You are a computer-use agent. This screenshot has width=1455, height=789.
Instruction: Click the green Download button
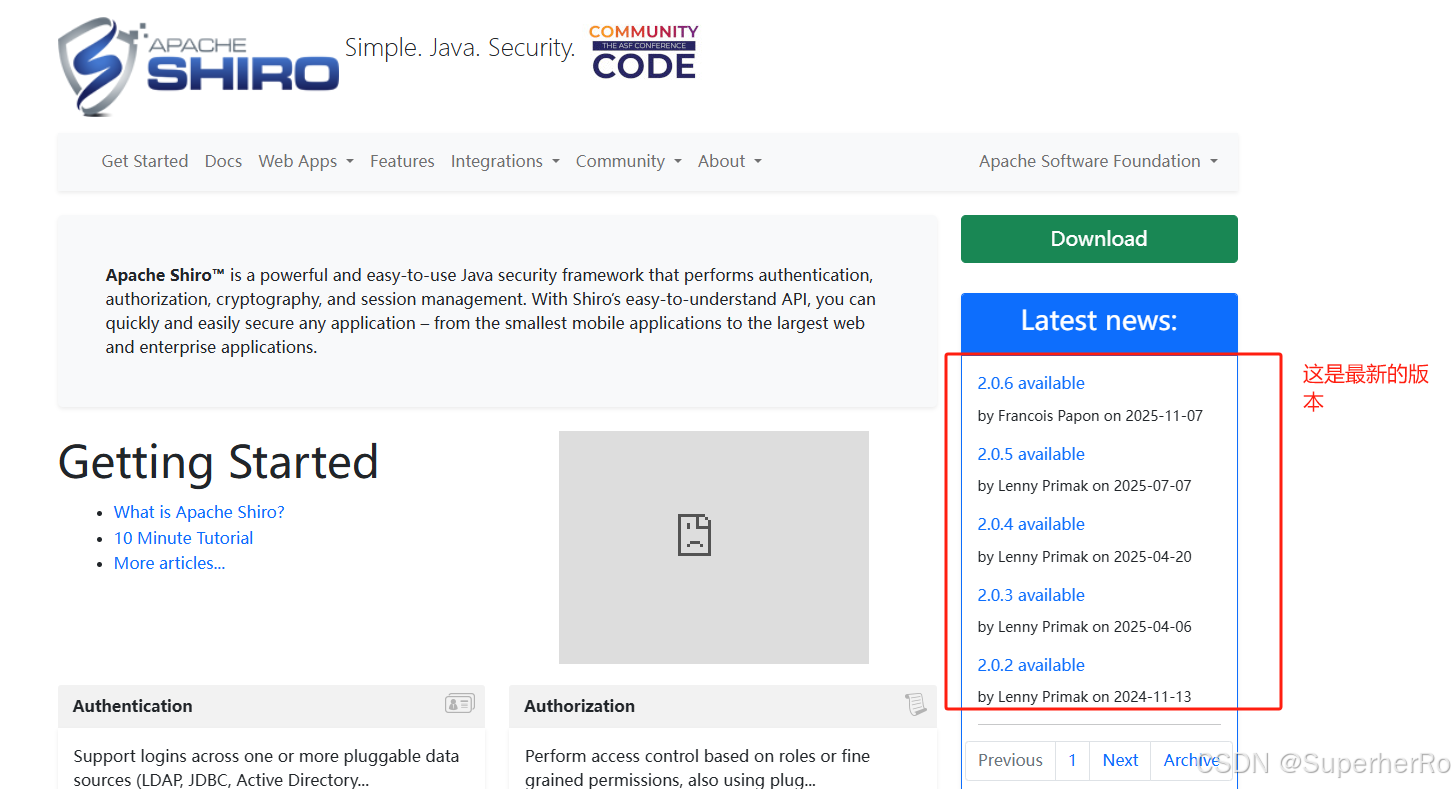(x=1099, y=239)
